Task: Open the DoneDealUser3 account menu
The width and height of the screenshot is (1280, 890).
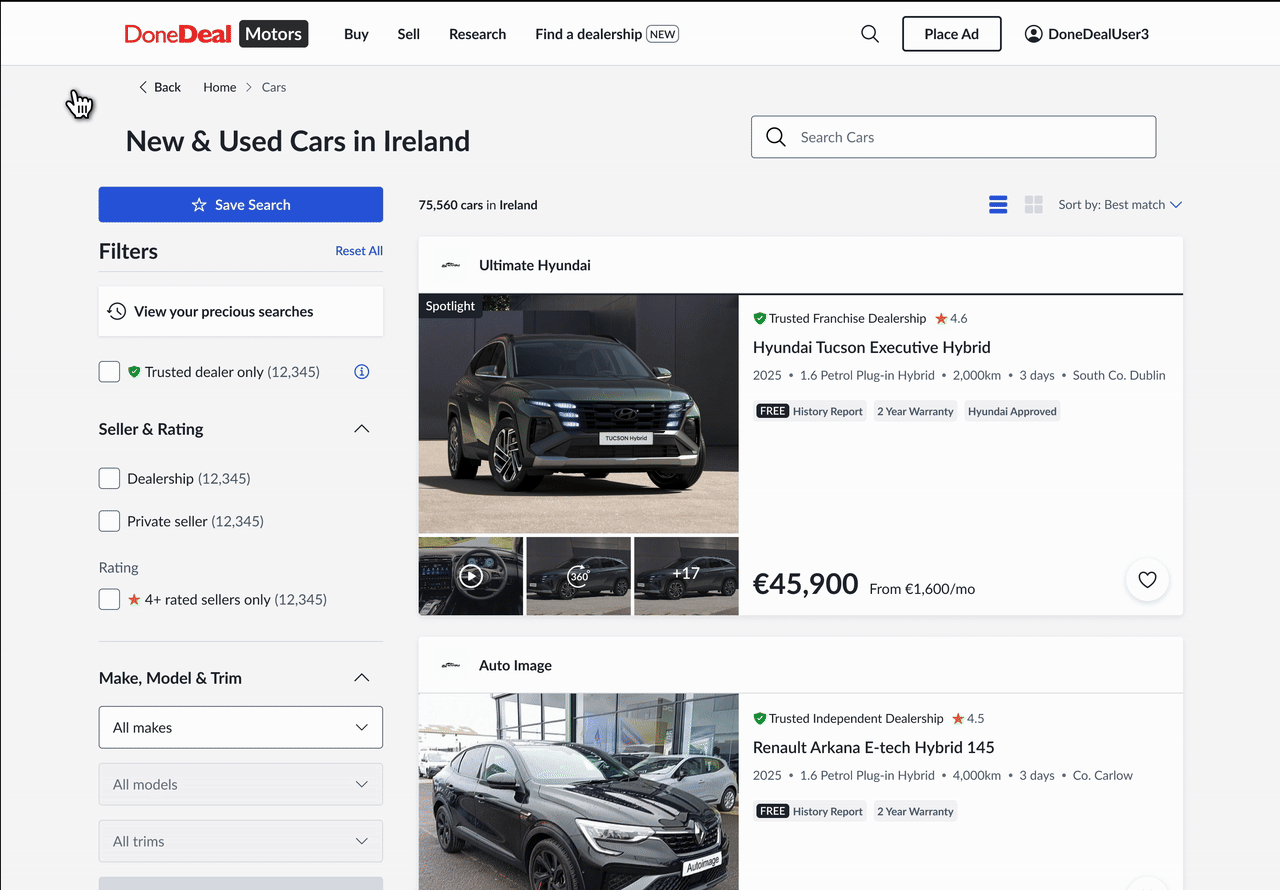Action: click(x=1087, y=34)
